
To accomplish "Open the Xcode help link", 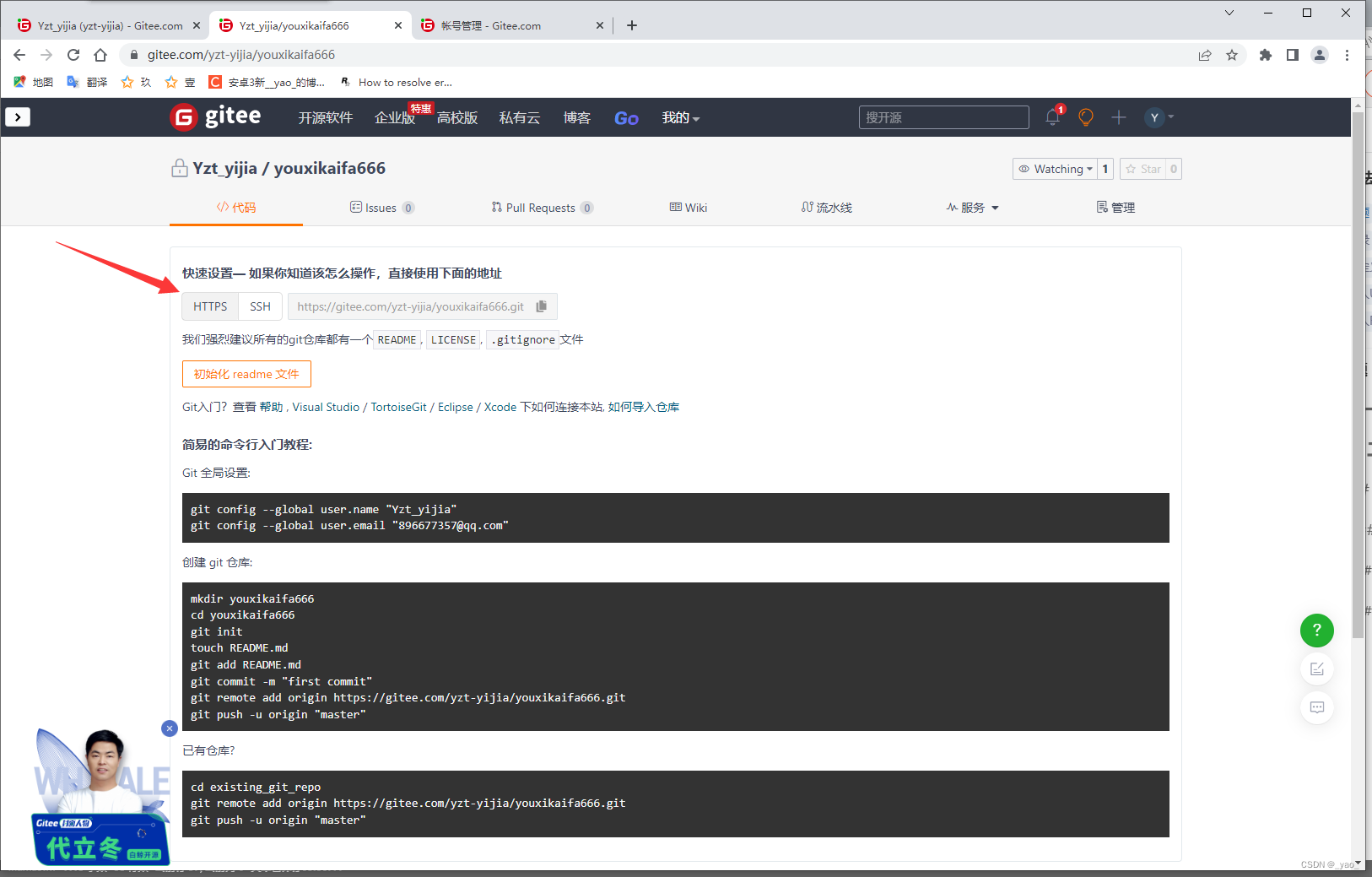I will click(x=500, y=407).
